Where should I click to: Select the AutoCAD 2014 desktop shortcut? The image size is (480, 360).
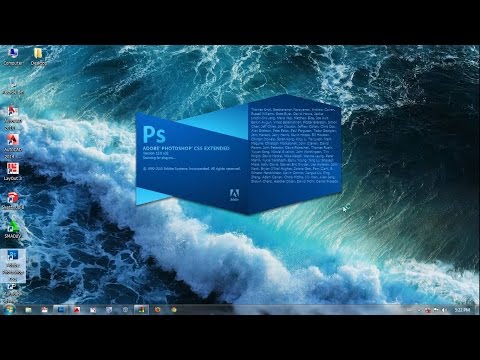[13, 147]
